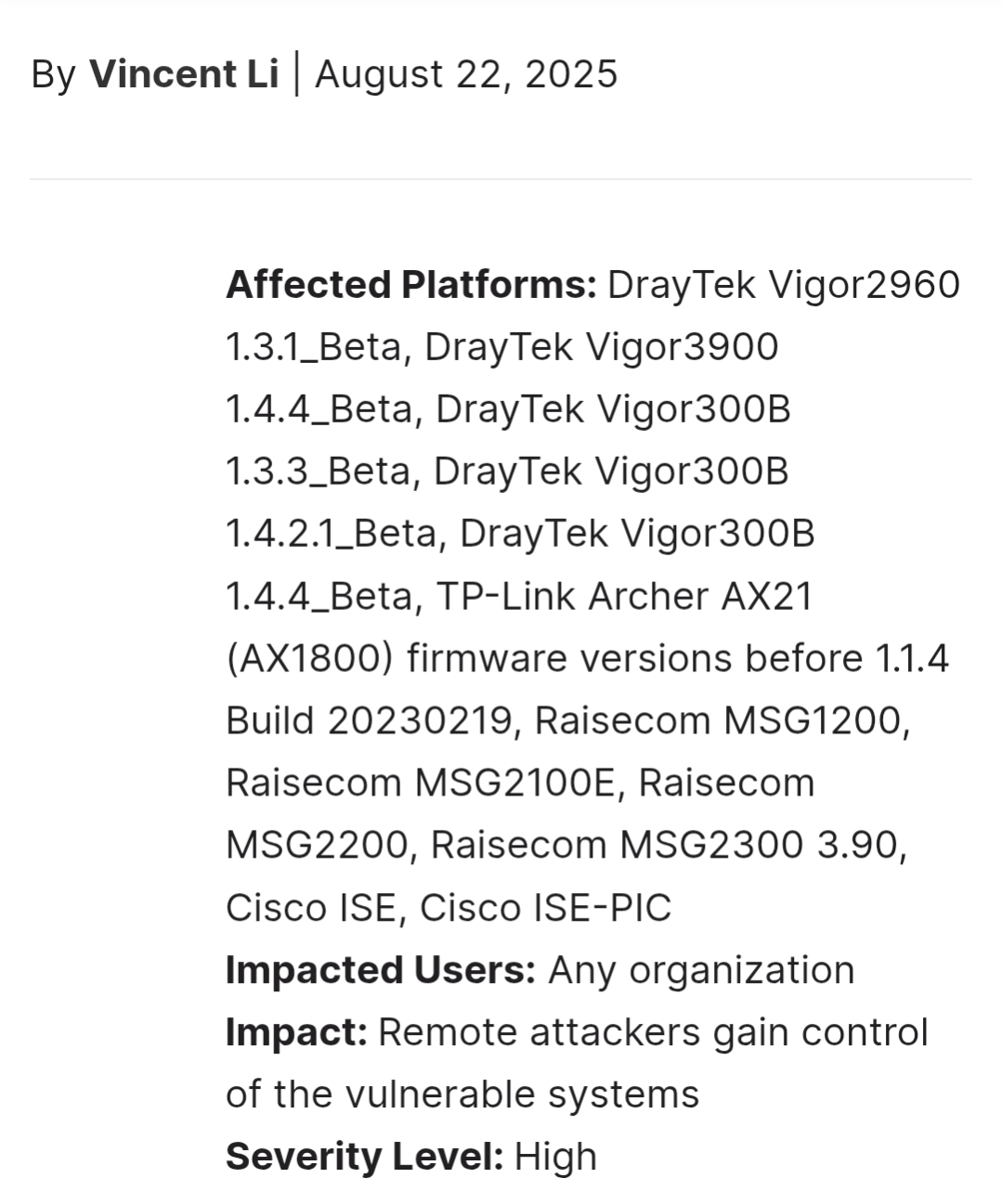Click the version text "1.4.2.1_Beta"
Image resolution: width=1002 pixels, height=1204 pixels.
click(x=332, y=535)
